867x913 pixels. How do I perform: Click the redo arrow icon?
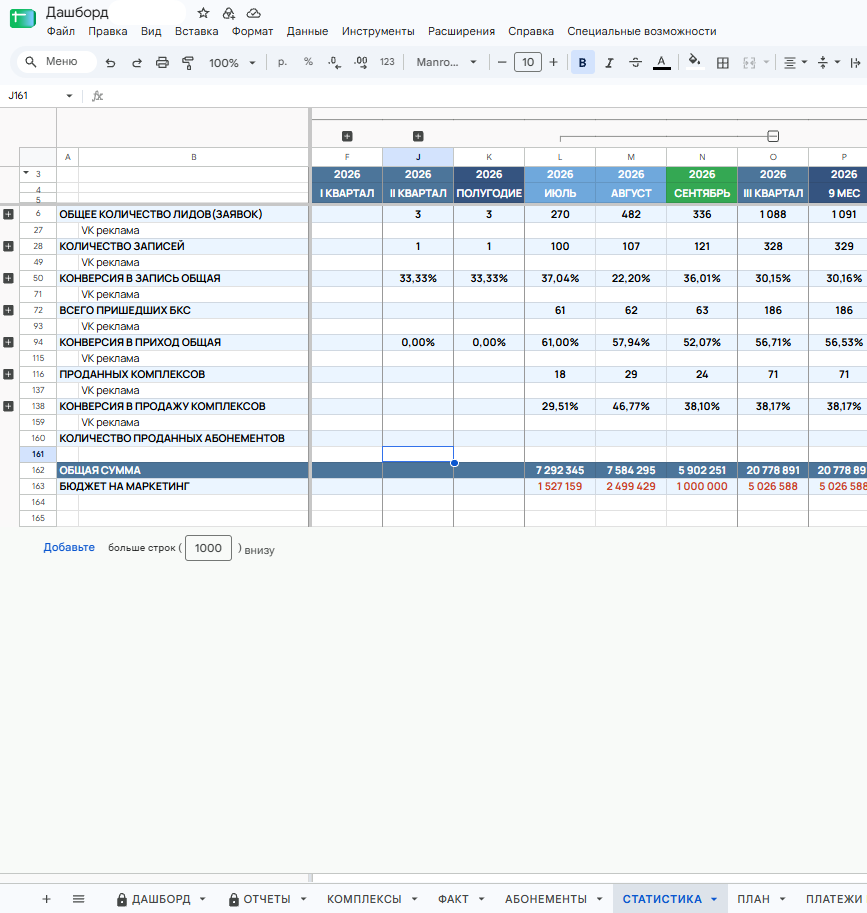[137, 63]
